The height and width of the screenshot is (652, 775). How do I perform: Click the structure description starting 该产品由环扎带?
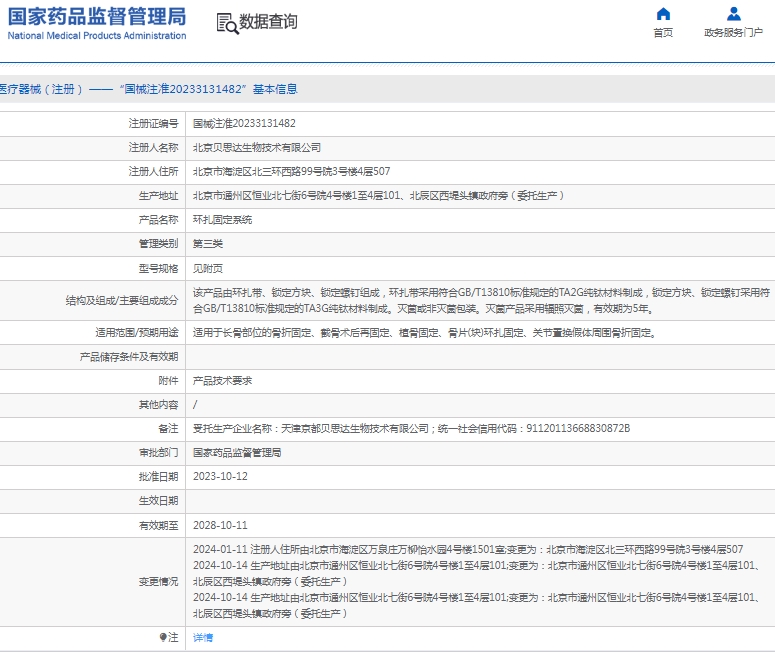tap(481, 301)
